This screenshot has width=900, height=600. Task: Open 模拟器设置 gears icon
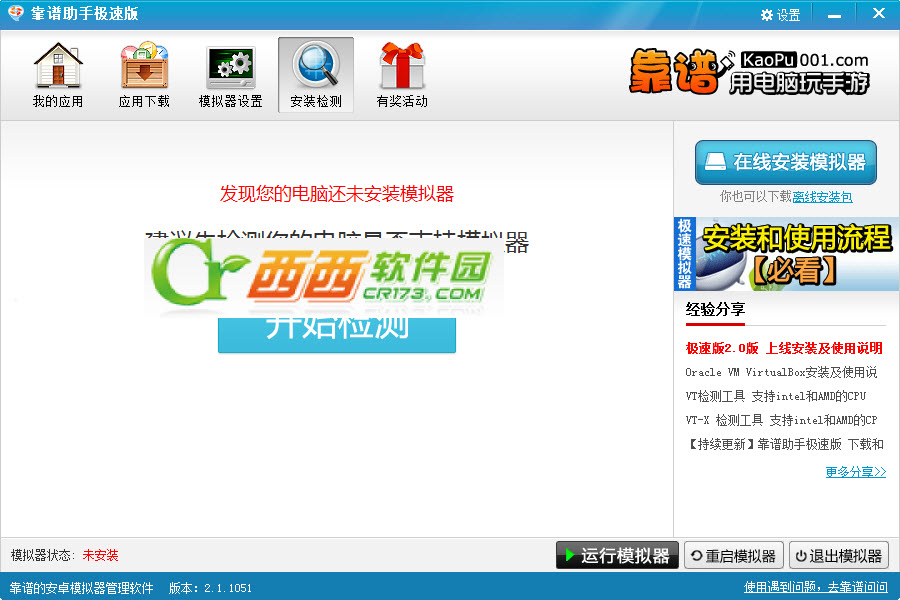click(x=230, y=75)
